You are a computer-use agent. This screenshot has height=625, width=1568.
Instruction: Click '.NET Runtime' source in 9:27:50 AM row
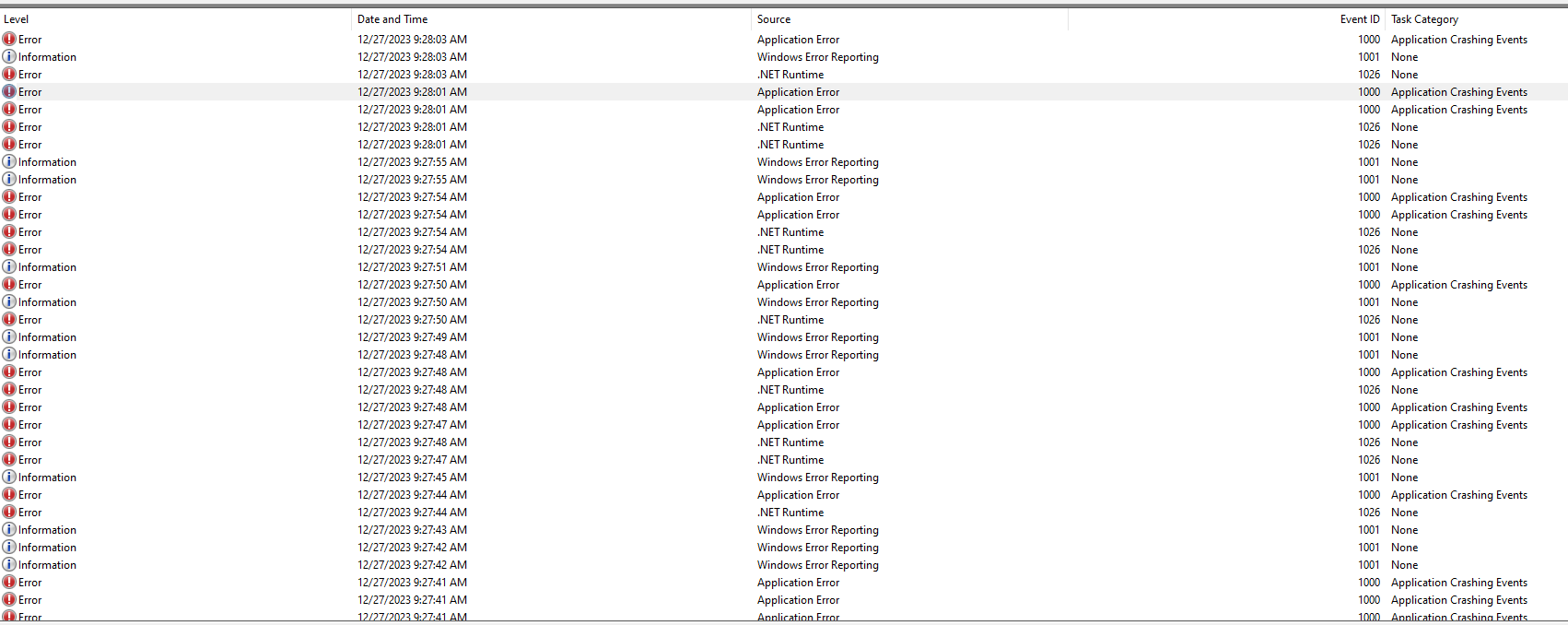coord(790,320)
